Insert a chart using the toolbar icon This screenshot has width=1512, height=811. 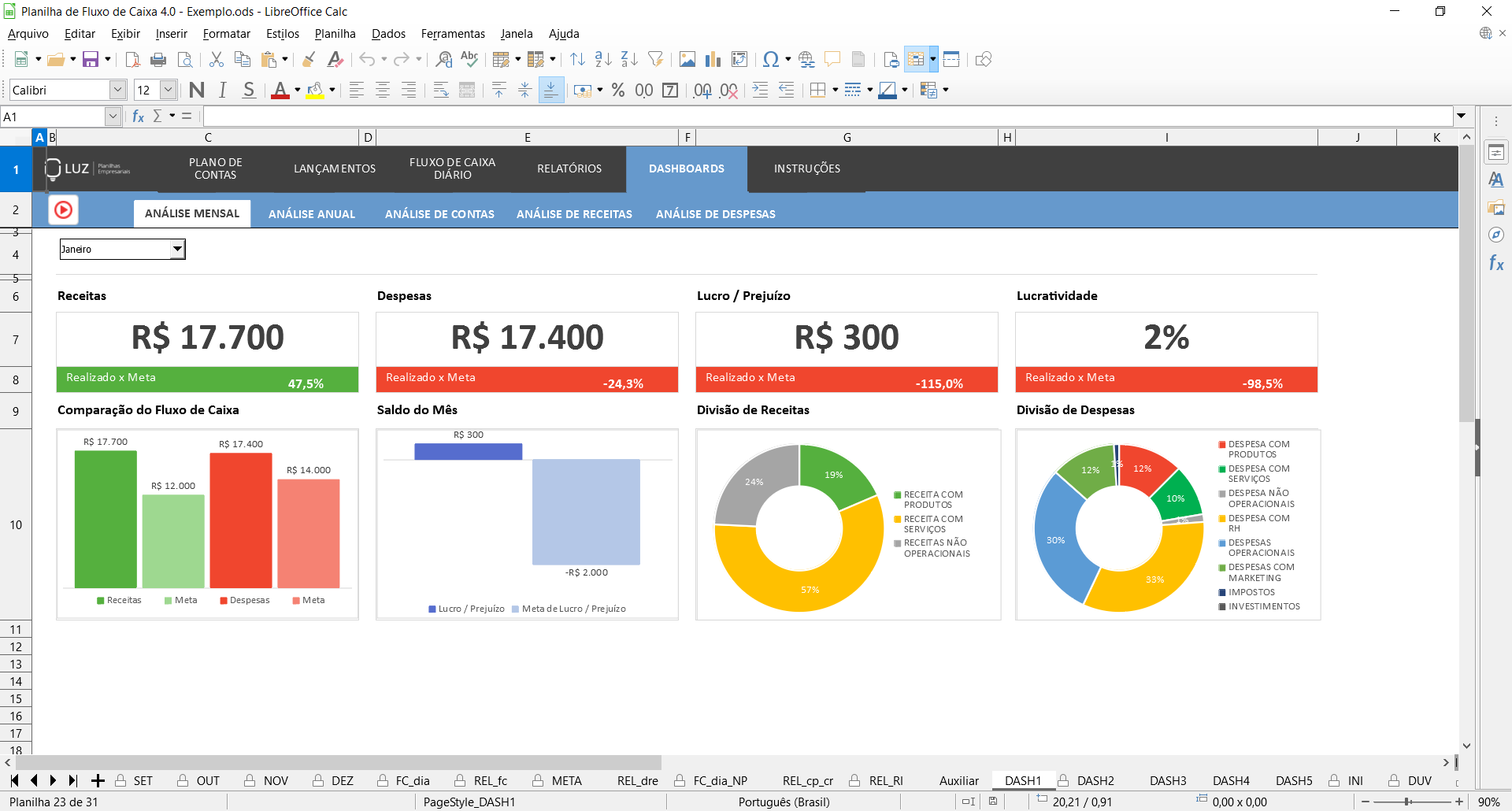713,60
